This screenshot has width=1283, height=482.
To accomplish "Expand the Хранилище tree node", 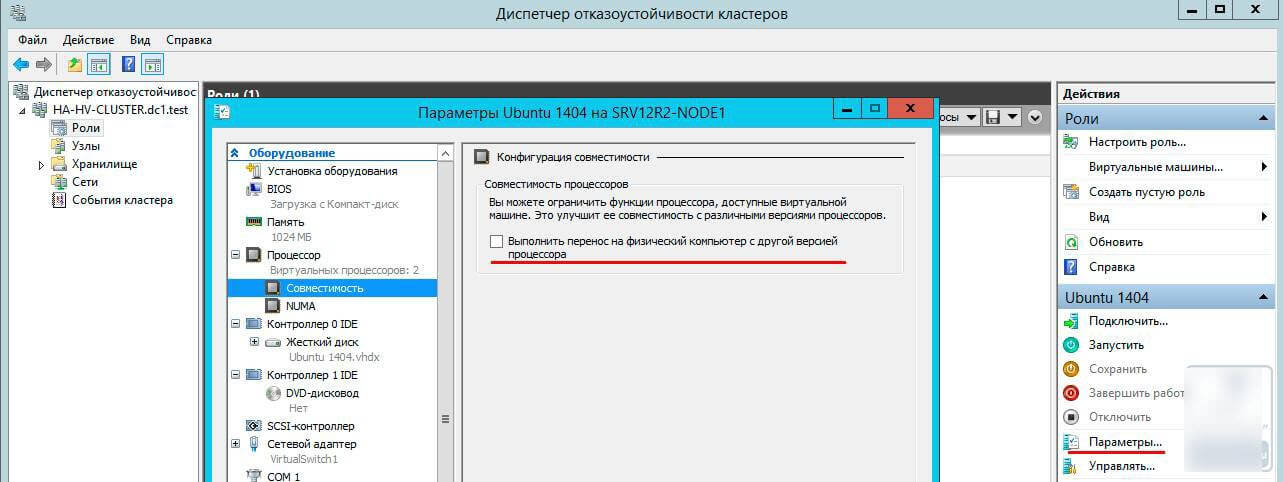I will pos(41,164).
